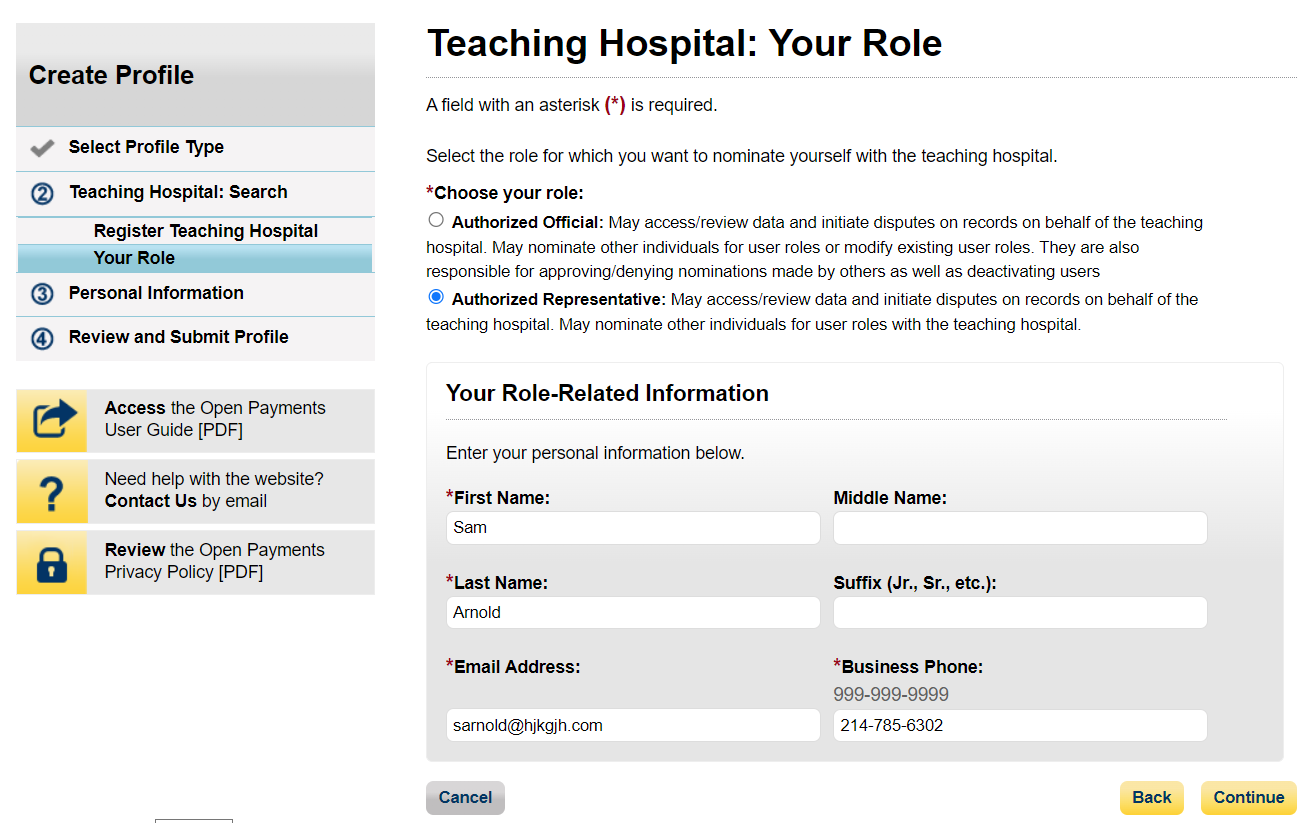Cancel the profile creation
1310x823 pixels.
point(465,797)
